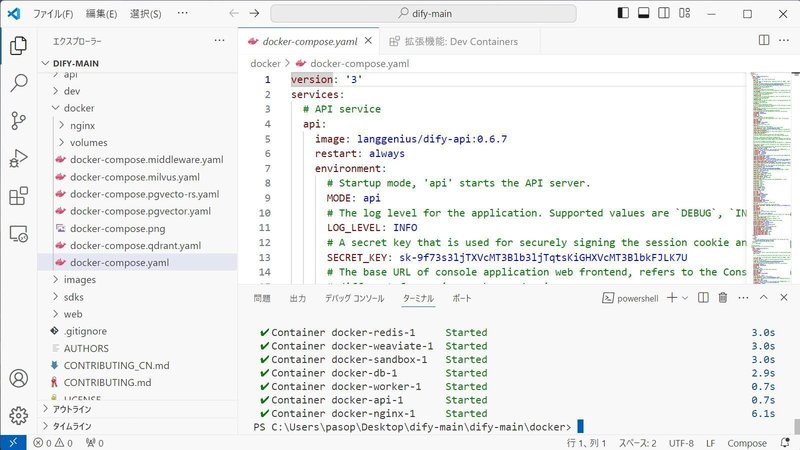Viewport: 800px width, 450px height.
Task: Open Remote Explorer icon in activity bar
Action: pos(18,234)
